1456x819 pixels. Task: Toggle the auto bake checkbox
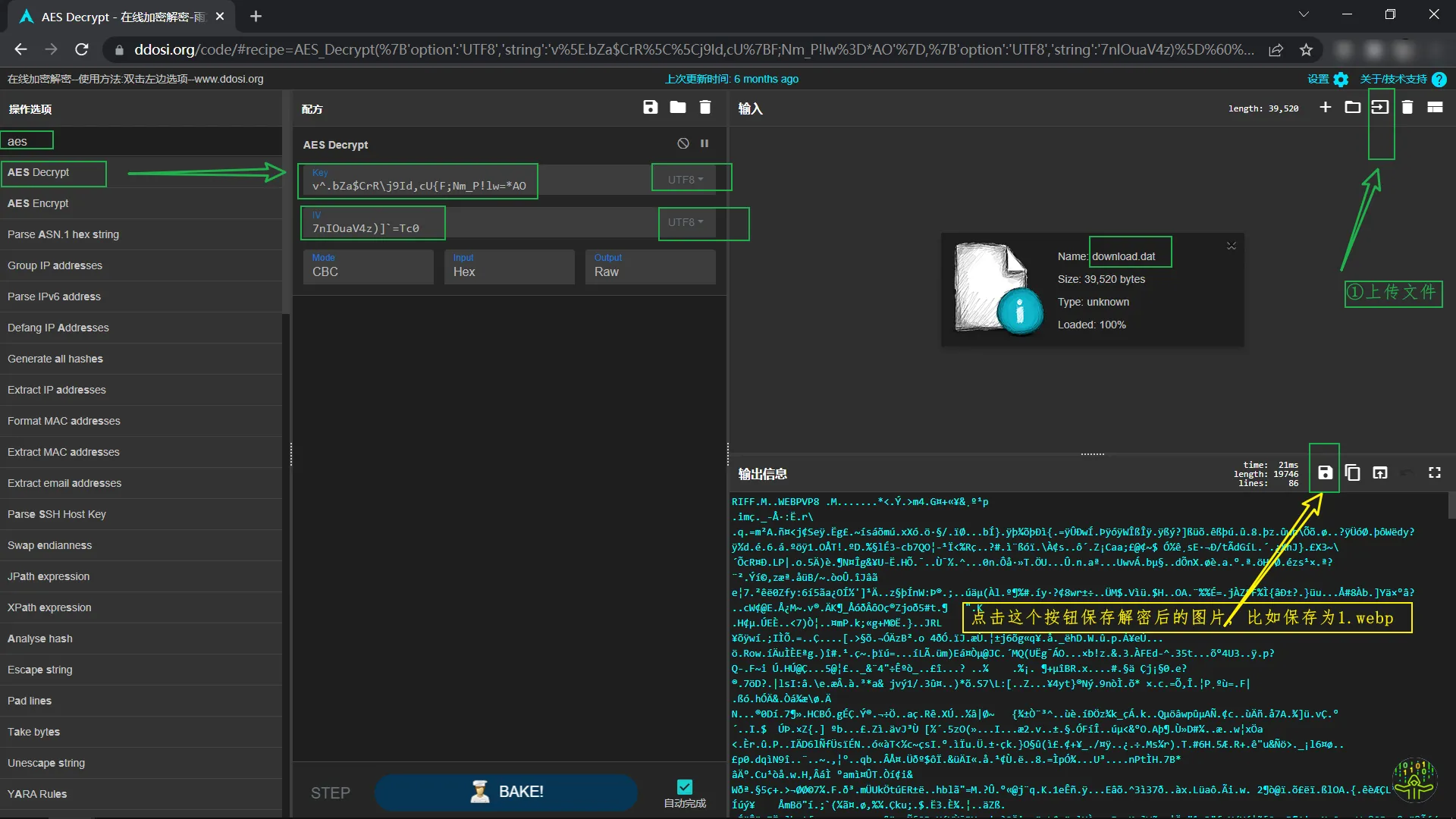tap(684, 787)
